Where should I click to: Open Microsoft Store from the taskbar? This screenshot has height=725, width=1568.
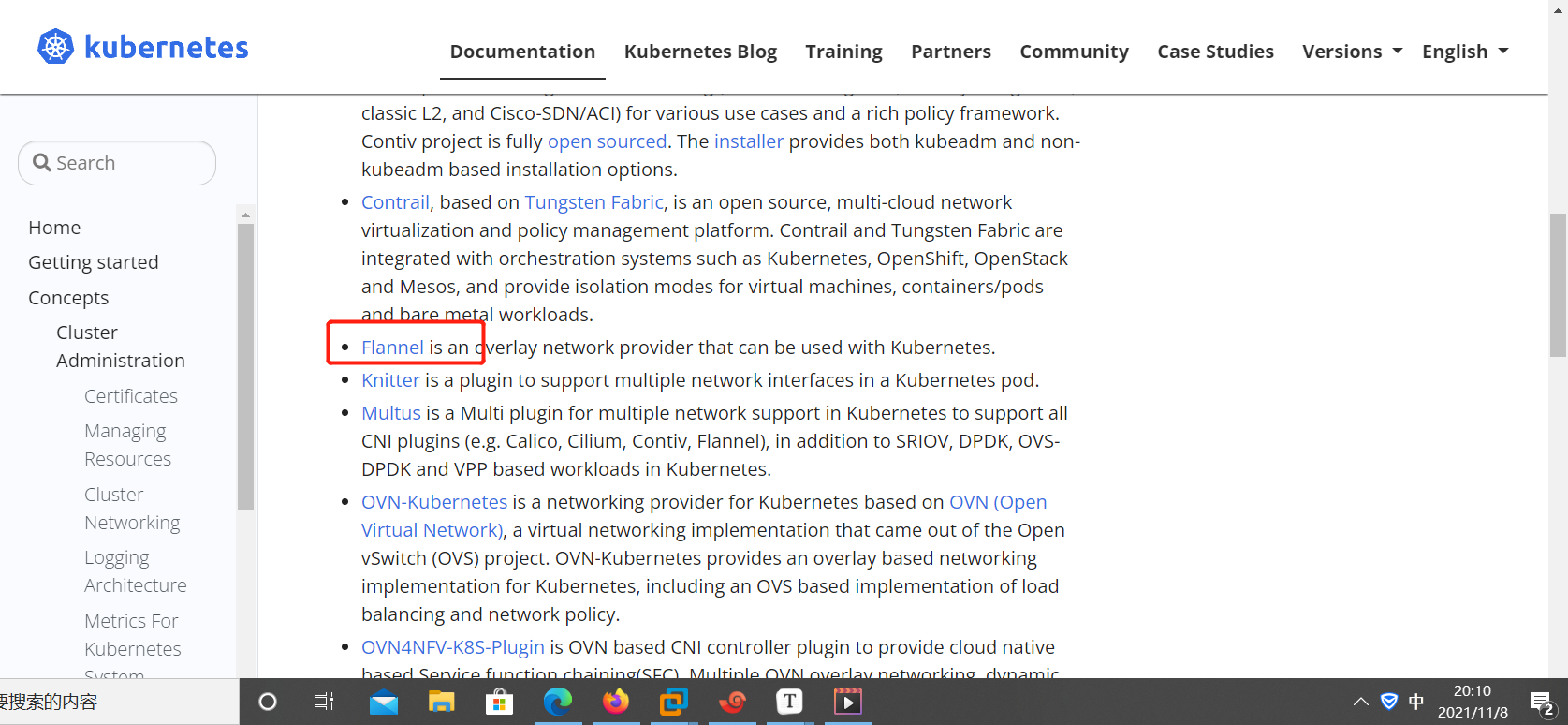pos(499,702)
